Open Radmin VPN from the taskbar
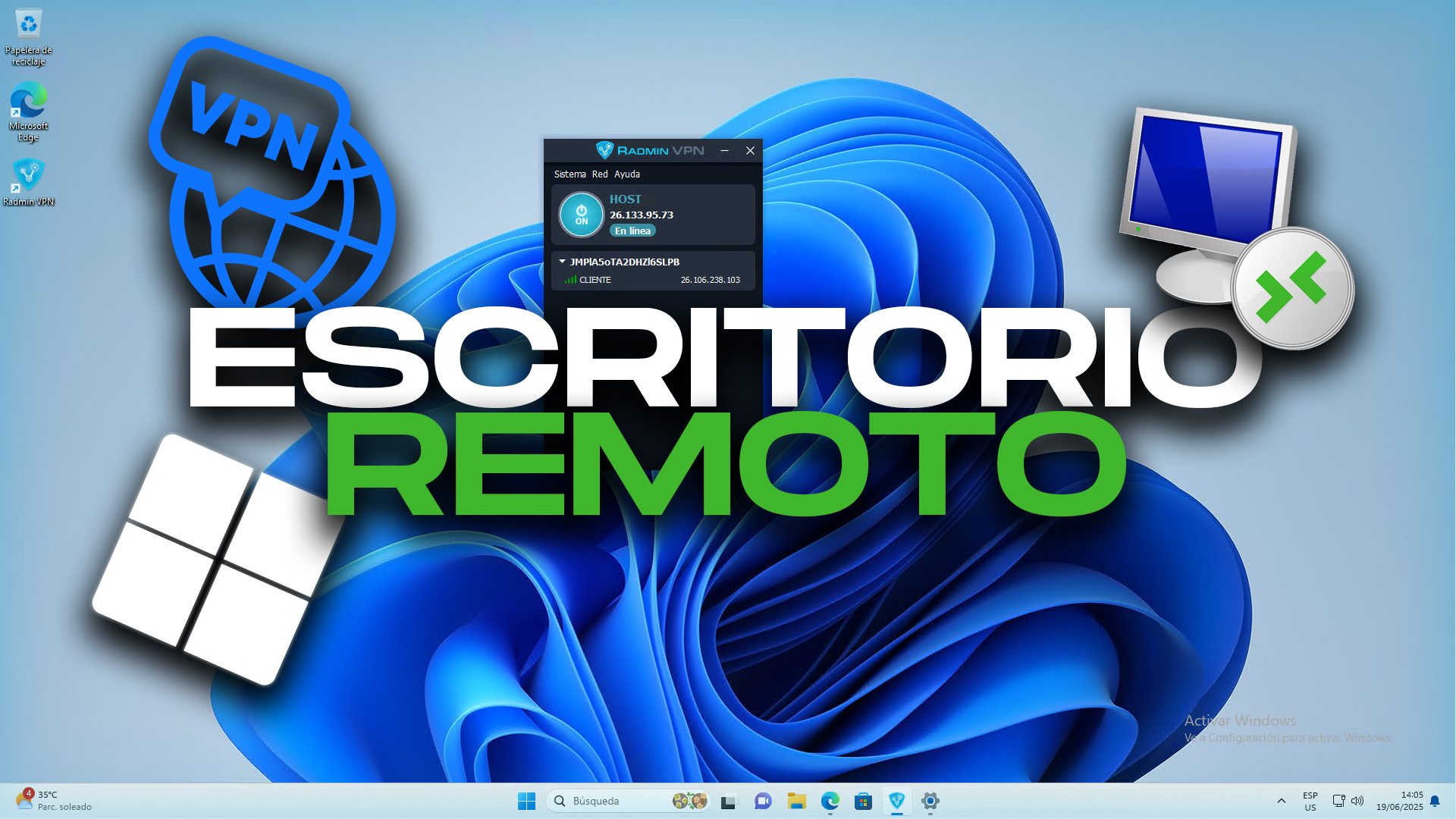This screenshot has height=819, width=1456. (897, 801)
